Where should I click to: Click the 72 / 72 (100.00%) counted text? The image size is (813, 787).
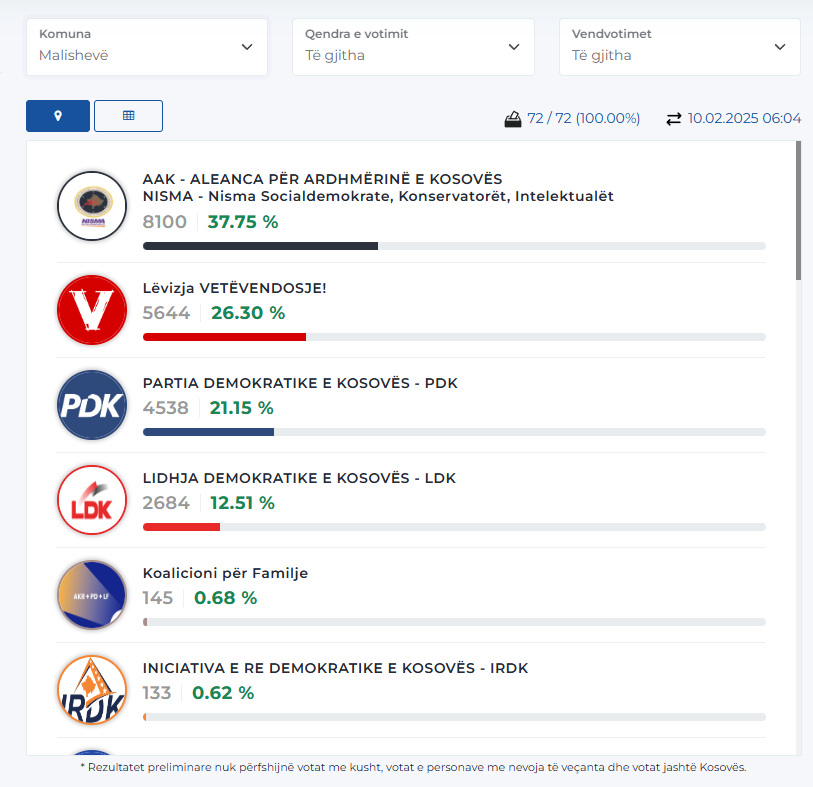pyautogui.click(x=583, y=118)
